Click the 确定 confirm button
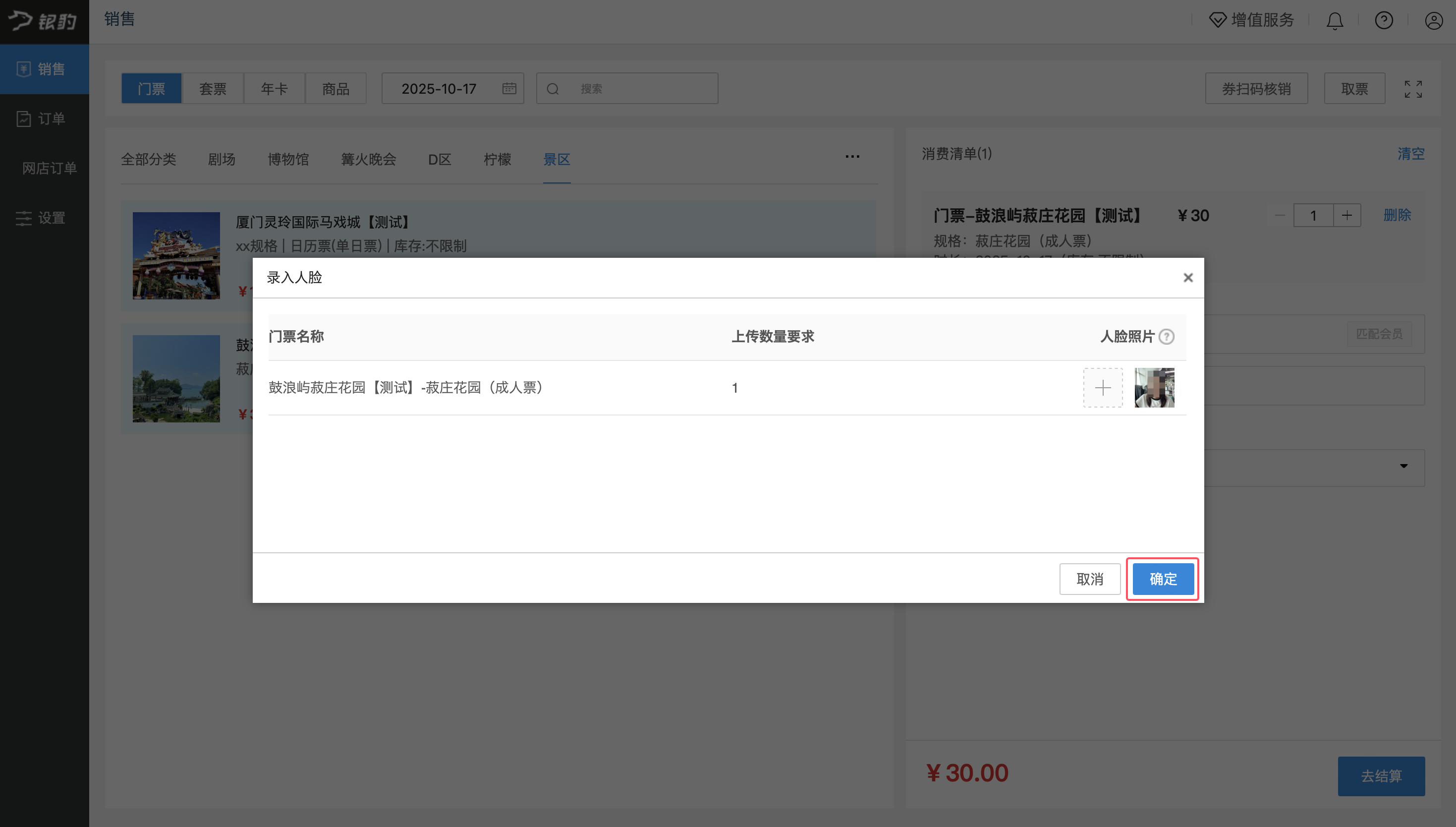Image resolution: width=1456 pixels, height=827 pixels. click(1163, 579)
